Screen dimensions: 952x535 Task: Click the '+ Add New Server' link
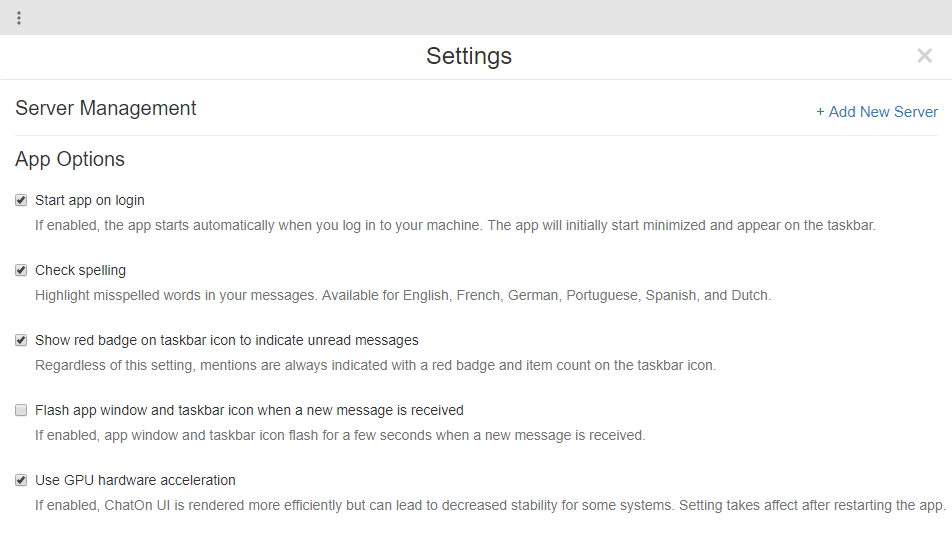point(877,112)
